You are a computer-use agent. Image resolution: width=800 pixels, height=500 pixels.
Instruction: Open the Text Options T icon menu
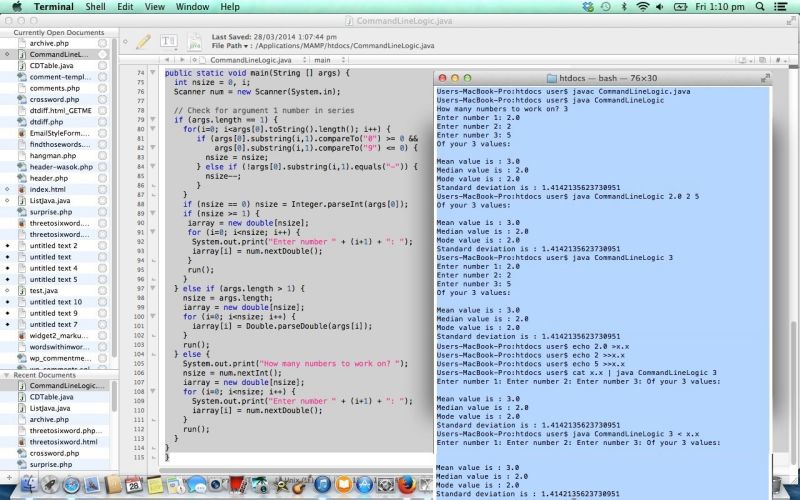click(x=168, y=41)
